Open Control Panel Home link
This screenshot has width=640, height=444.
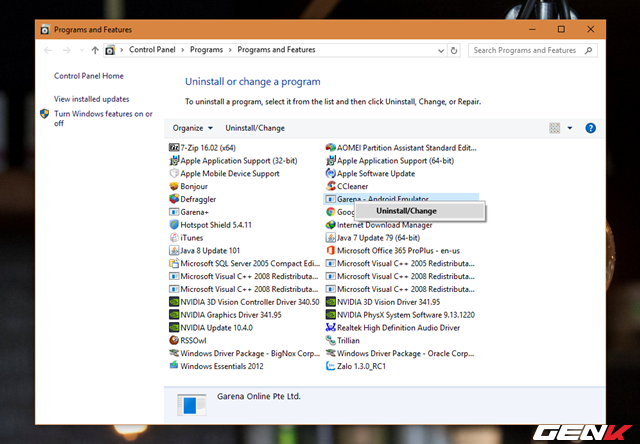[x=89, y=76]
